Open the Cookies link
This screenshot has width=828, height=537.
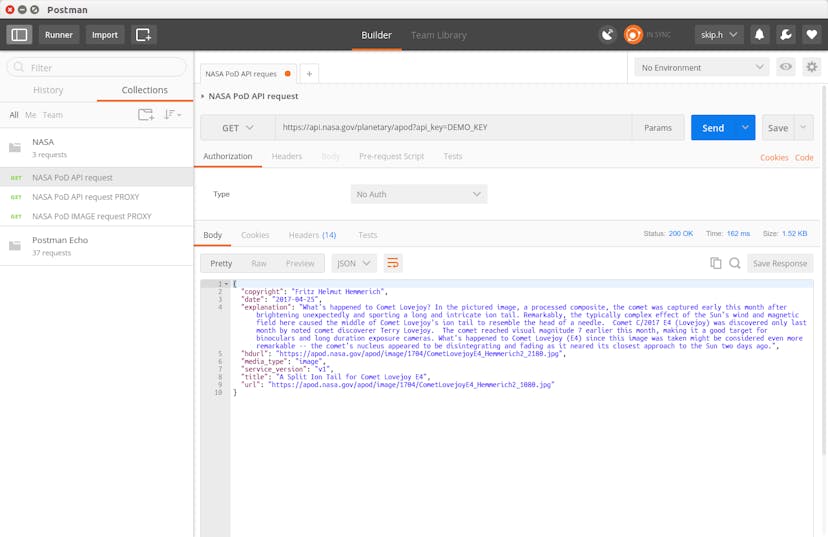[774, 157]
